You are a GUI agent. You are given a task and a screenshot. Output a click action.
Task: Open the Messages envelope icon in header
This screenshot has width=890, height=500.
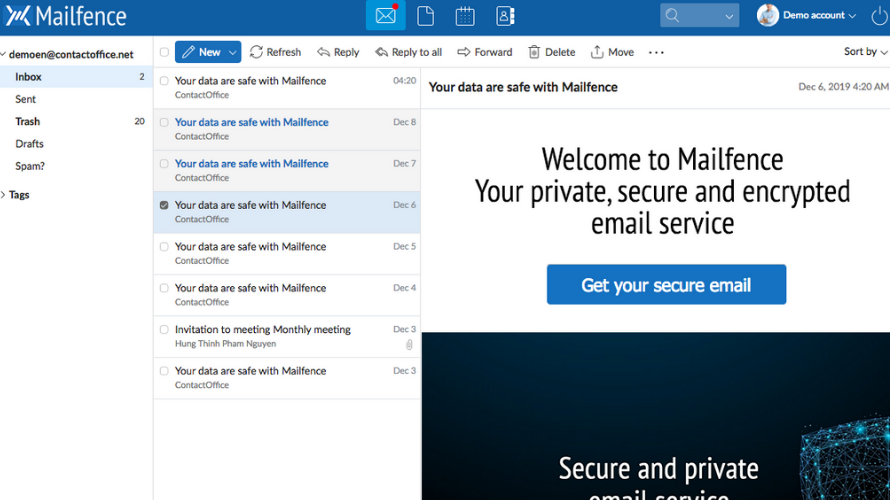click(385, 15)
